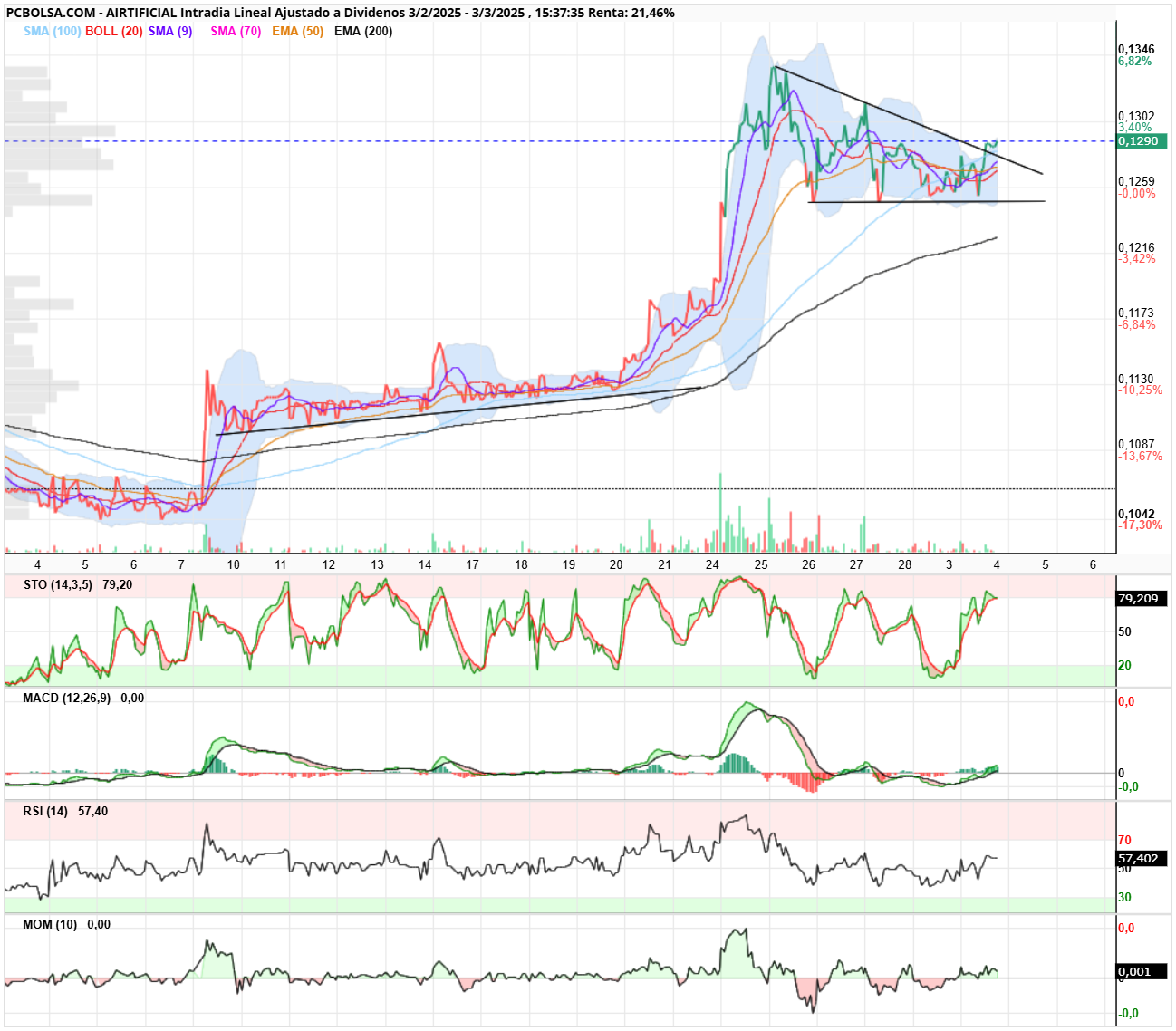Select the 3,40% percentage label
Viewport: 1176px width, 1031px height.
pyautogui.click(x=1135, y=128)
